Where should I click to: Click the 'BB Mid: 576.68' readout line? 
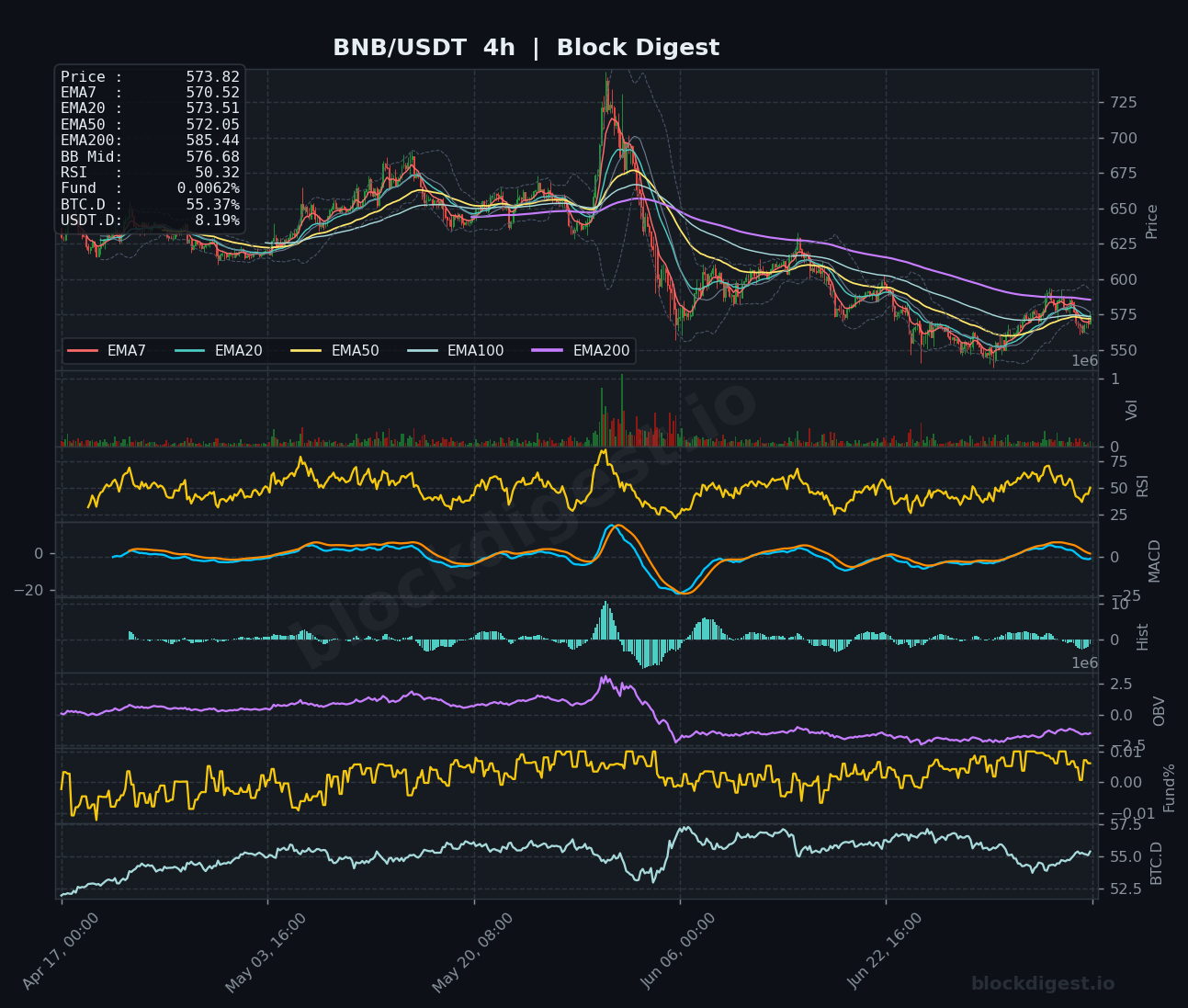[150, 157]
